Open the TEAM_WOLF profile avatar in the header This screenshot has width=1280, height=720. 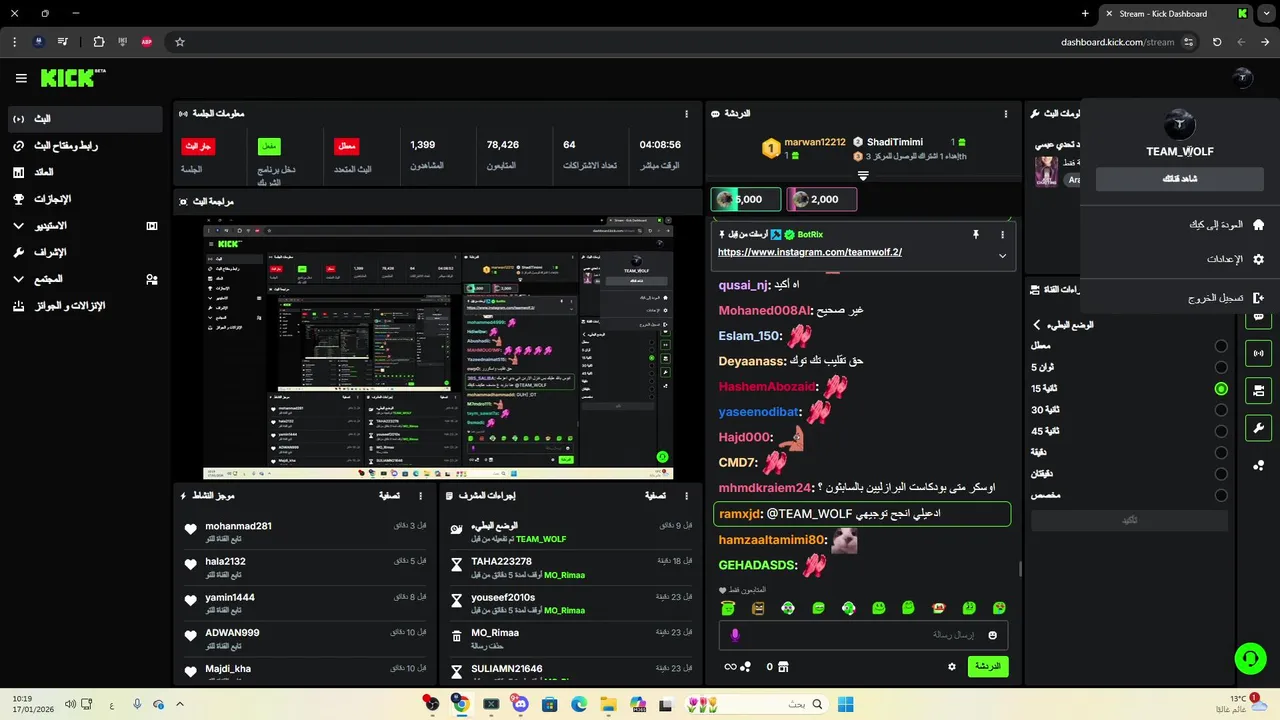click(x=1242, y=78)
